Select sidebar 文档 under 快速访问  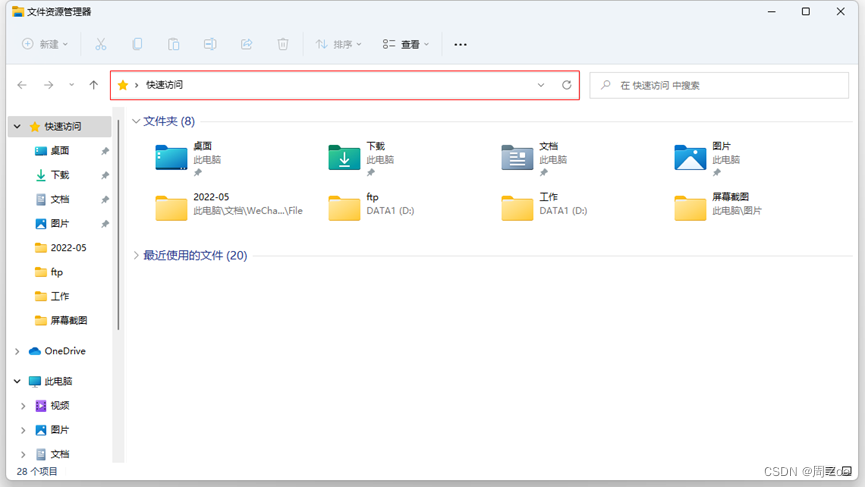[x=60, y=200]
